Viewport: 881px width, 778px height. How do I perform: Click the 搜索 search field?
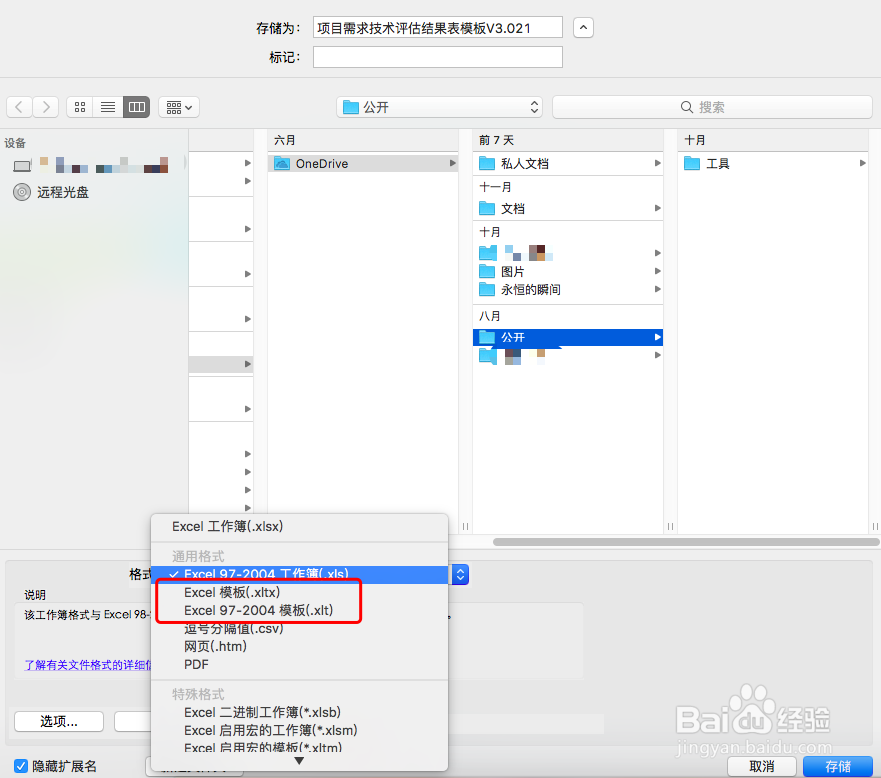coord(712,107)
